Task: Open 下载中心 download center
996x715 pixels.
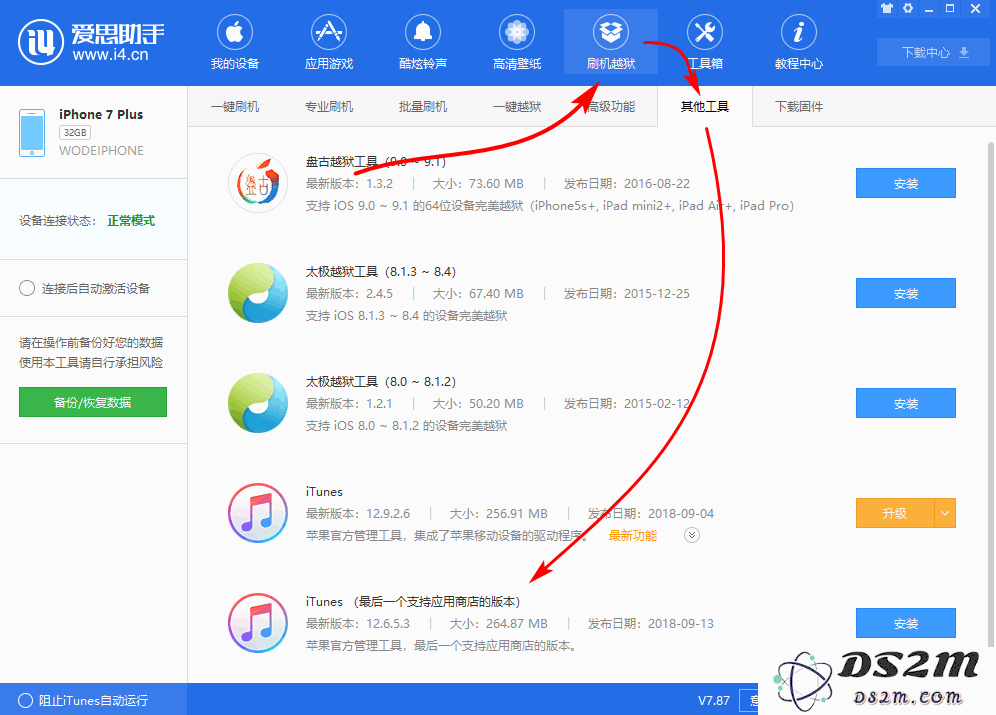Action: pyautogui.click(x=934, y=52)
